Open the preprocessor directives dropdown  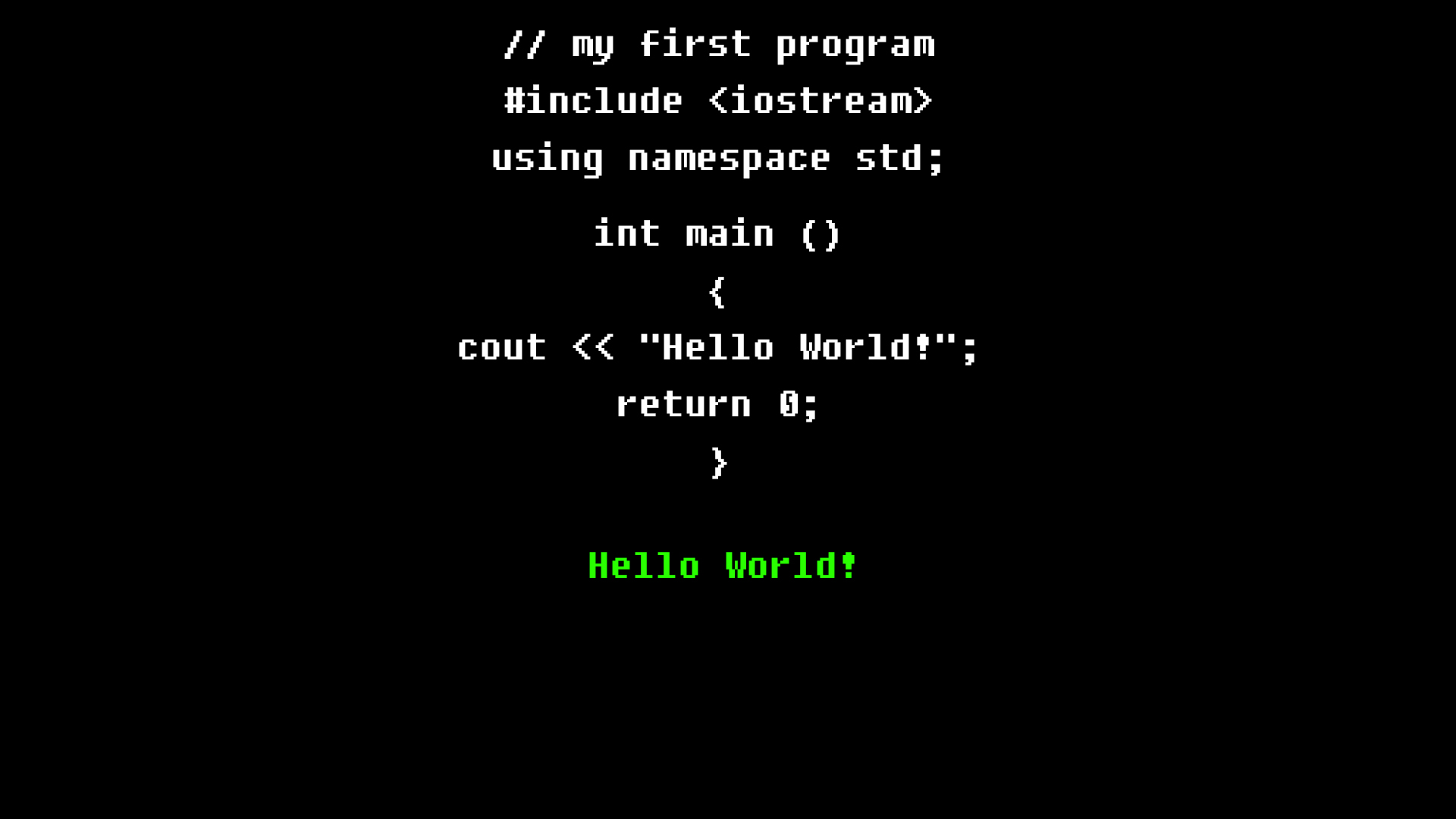pos(717,100)
